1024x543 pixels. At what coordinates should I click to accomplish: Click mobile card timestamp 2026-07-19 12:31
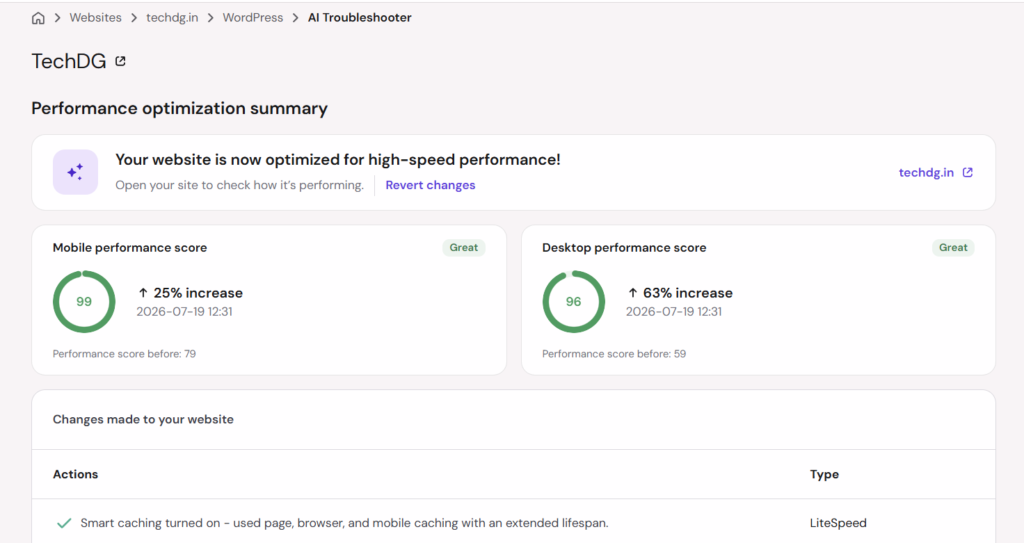point(184,312)
